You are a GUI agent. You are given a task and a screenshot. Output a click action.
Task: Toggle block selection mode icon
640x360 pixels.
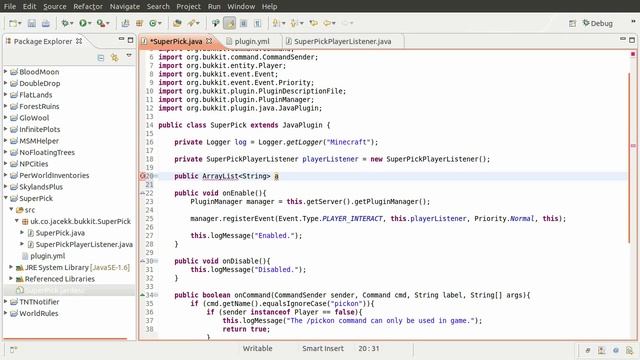pos(244,23)
